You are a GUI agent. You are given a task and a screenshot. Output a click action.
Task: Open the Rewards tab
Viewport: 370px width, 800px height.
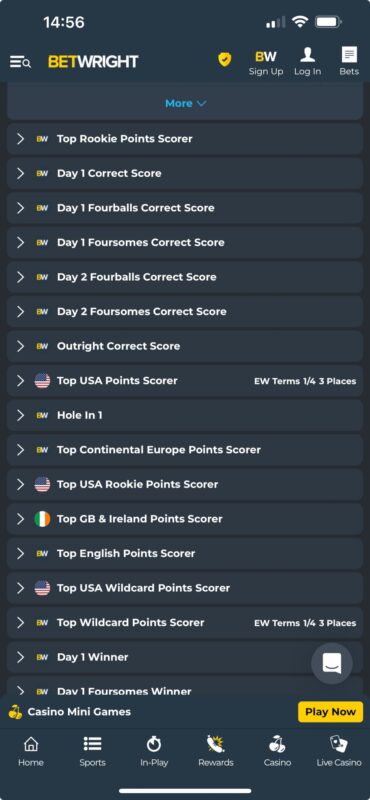[x=216, y=752]
